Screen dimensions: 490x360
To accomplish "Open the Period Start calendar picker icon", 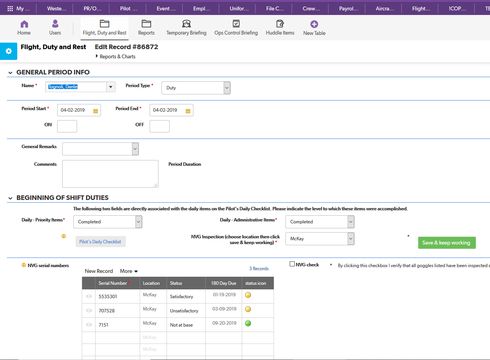I will coord(95,111).
